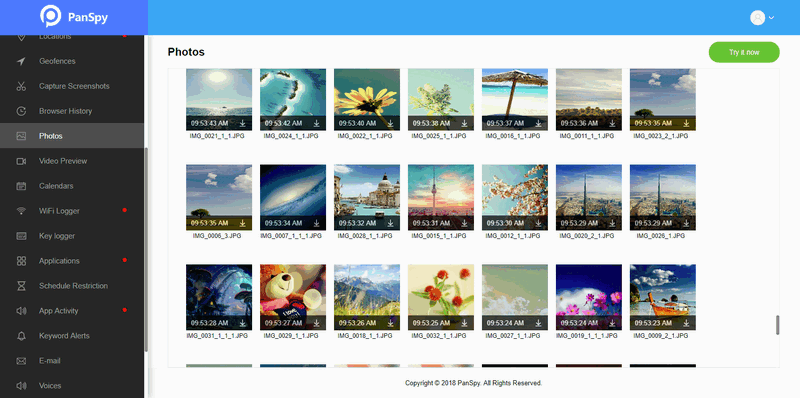Open the Calendars section
Screen dimensions: 800x398
(72, 186)
